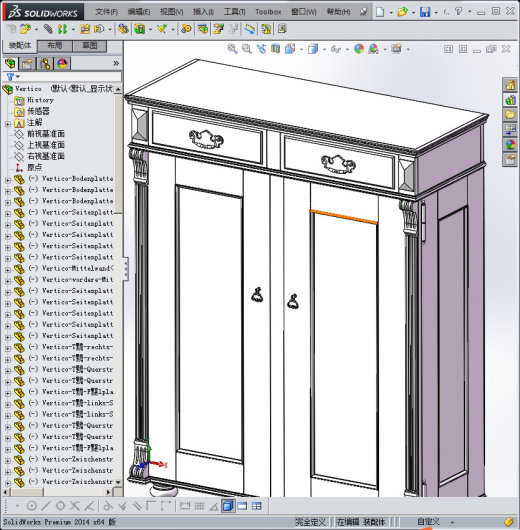Open the Toolbox menu
The height and width of the screenshot is (530, 520).
tap(268, 12)
